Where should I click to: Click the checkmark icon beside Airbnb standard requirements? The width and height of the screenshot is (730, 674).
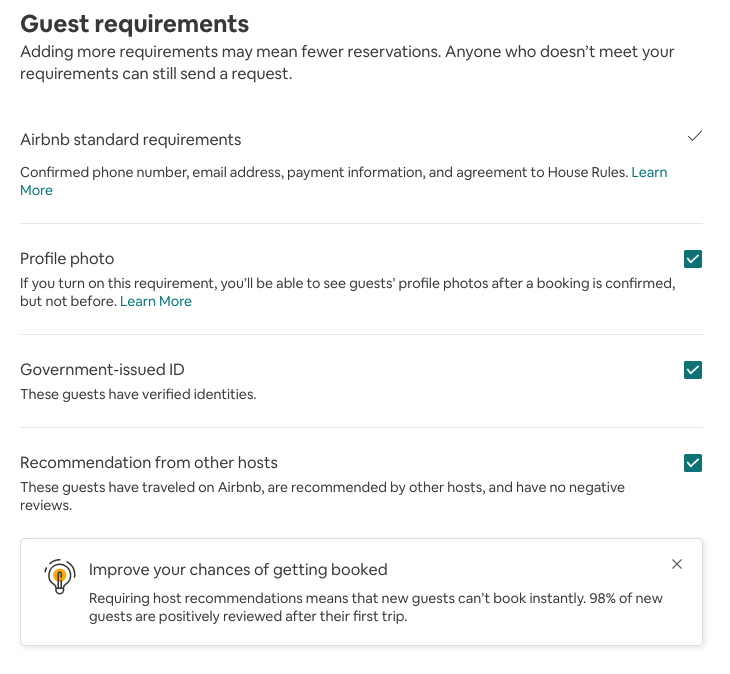point(694,136)
